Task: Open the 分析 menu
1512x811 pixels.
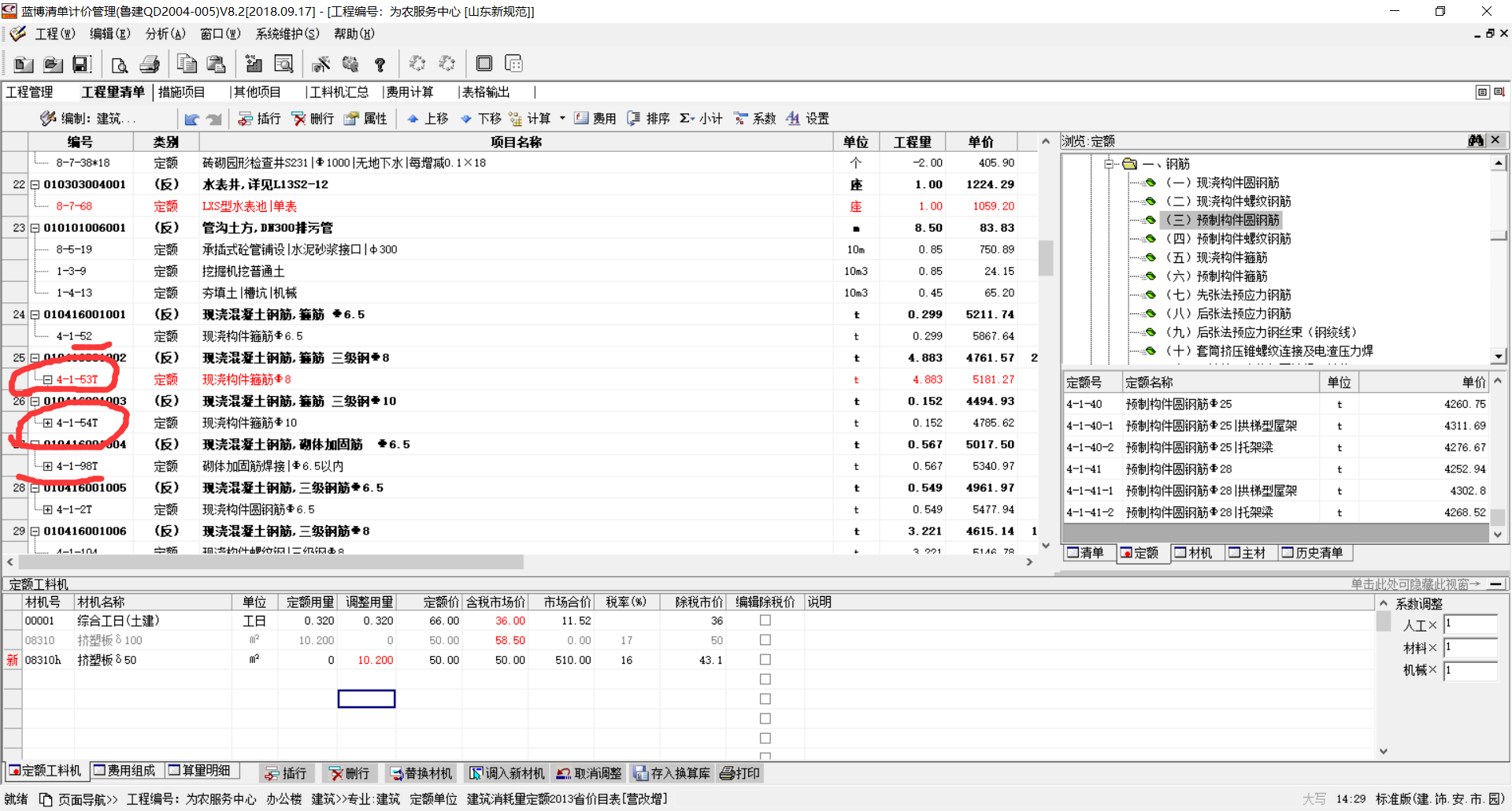Action: point(165,34)
